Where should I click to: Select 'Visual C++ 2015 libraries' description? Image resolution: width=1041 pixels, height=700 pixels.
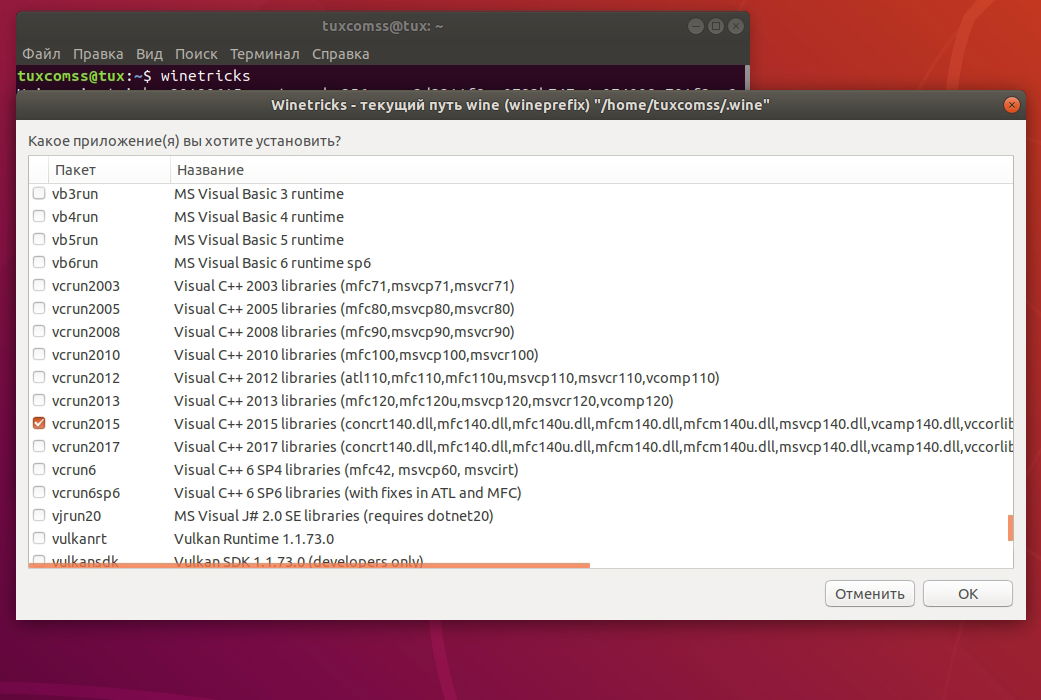coord(593,424)
